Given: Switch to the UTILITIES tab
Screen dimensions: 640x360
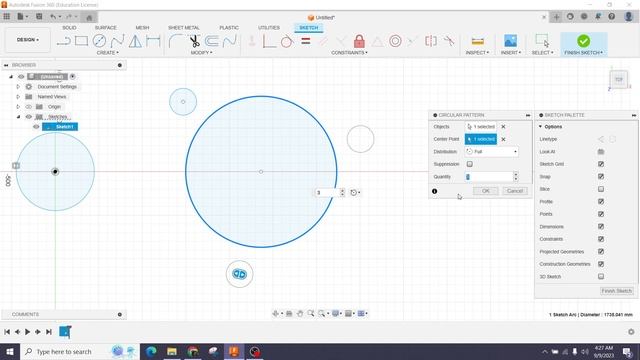Looking at the screenshot, I should 269,28.
